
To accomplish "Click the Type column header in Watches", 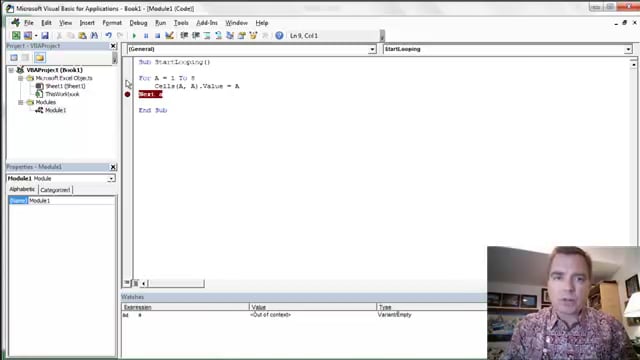I will point(432,307).
